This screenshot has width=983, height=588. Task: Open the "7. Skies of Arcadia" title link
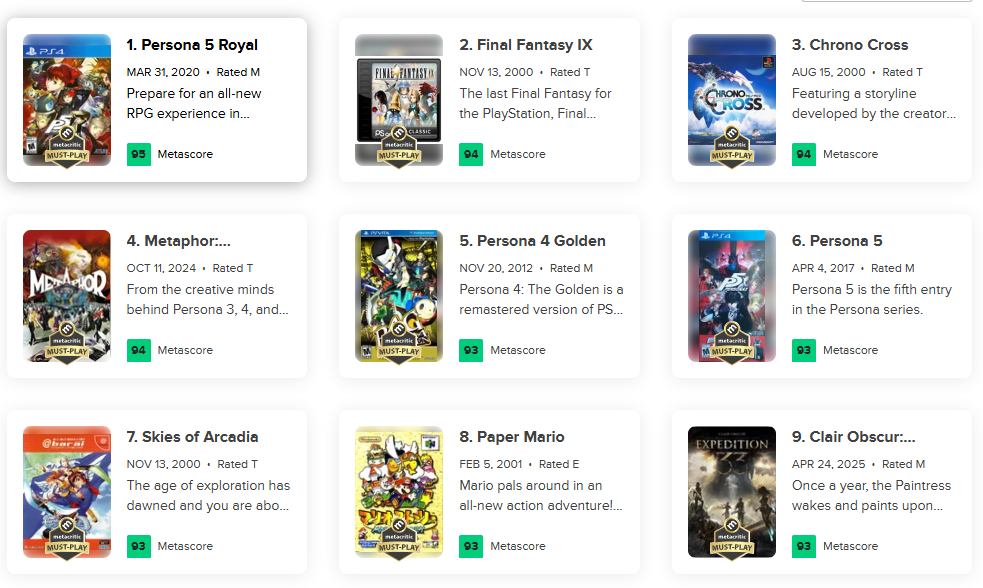pyautogui.click(x=193, y=437)
